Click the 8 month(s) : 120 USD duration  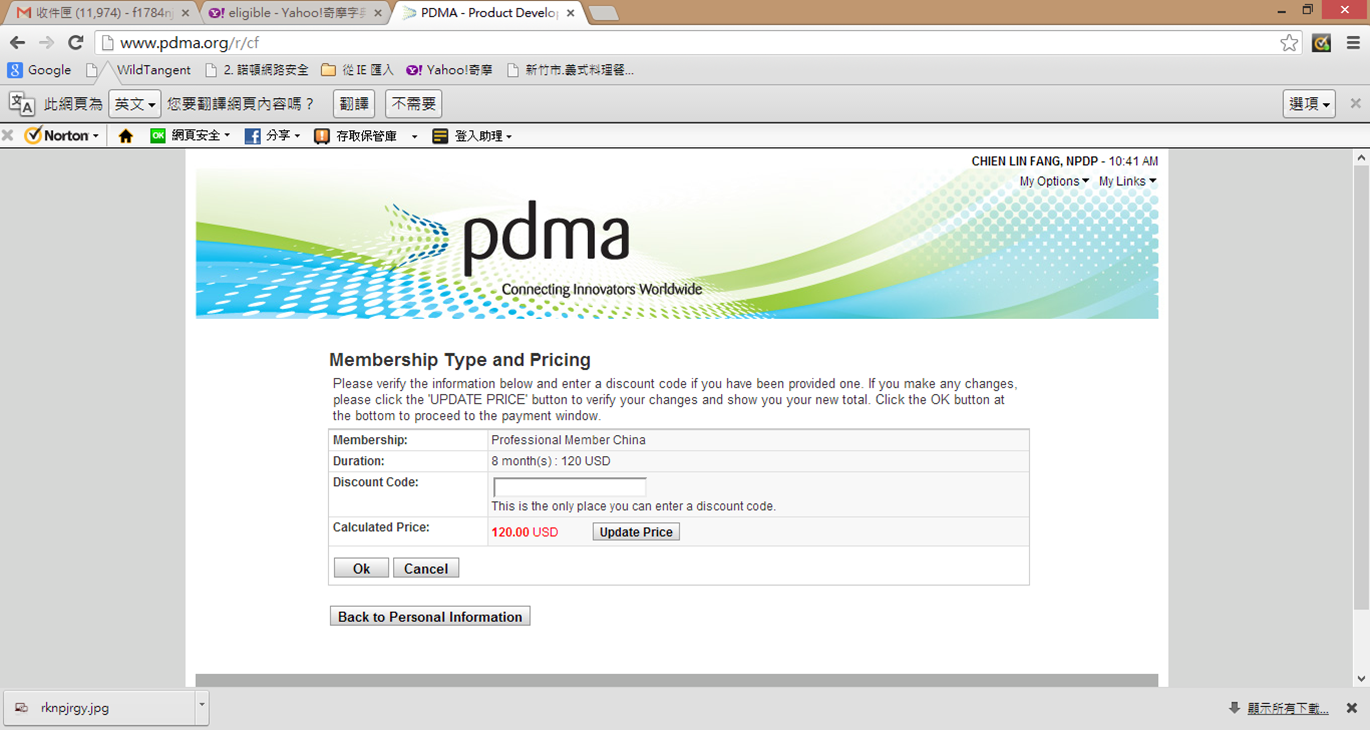click(550, 461)
